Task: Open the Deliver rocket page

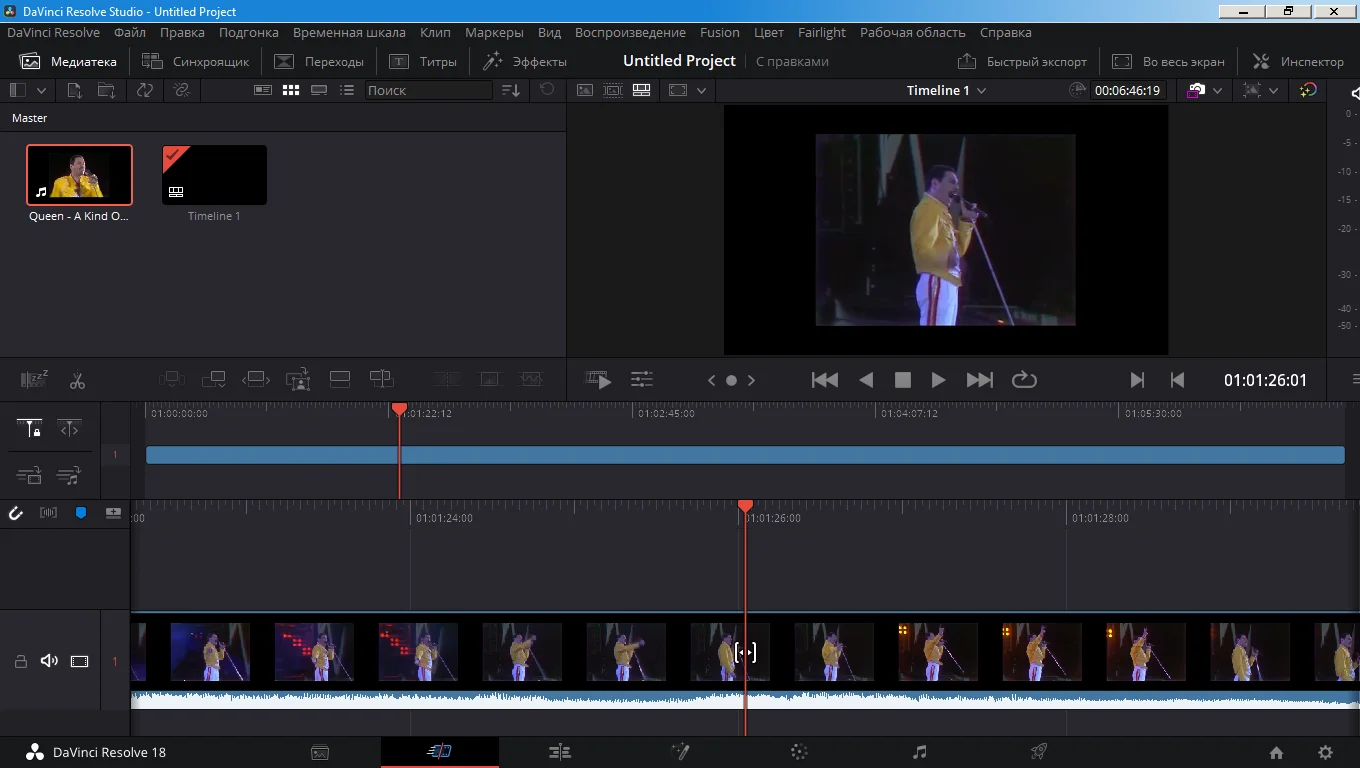Action: 1039,752
